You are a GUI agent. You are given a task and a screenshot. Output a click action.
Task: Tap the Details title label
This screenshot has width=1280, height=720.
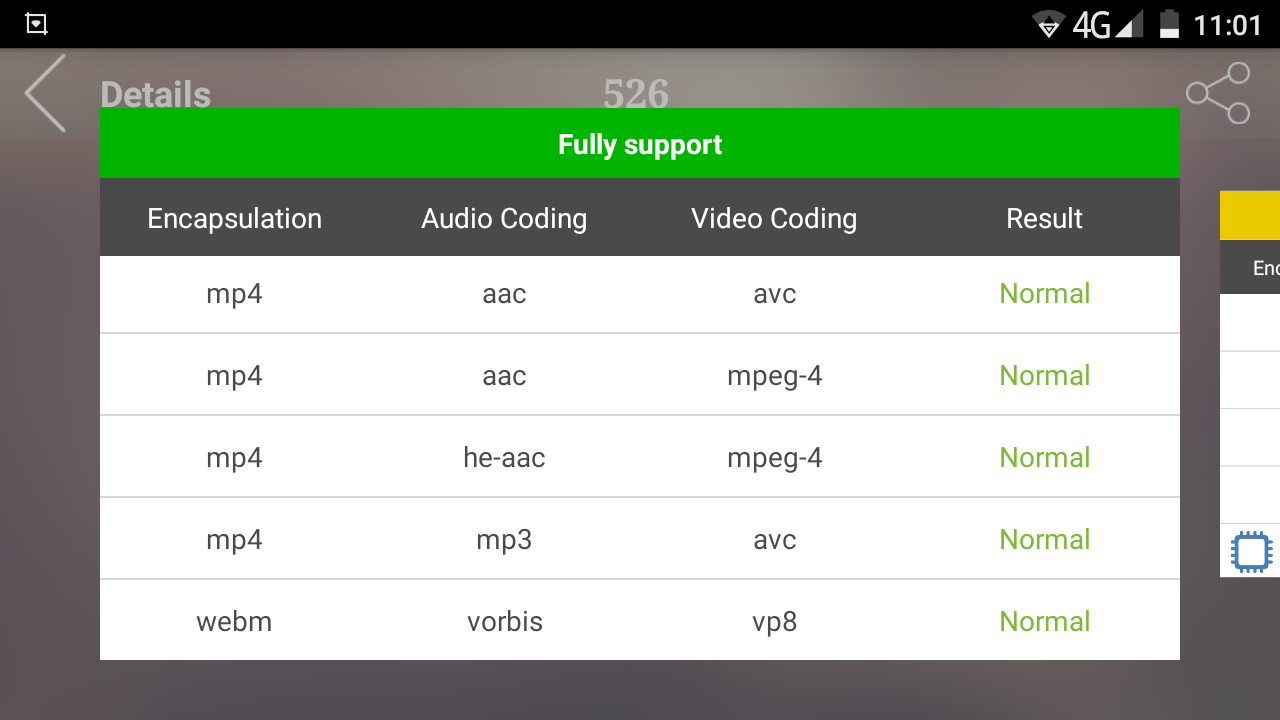pyautogui.click(x=156, y=95)
